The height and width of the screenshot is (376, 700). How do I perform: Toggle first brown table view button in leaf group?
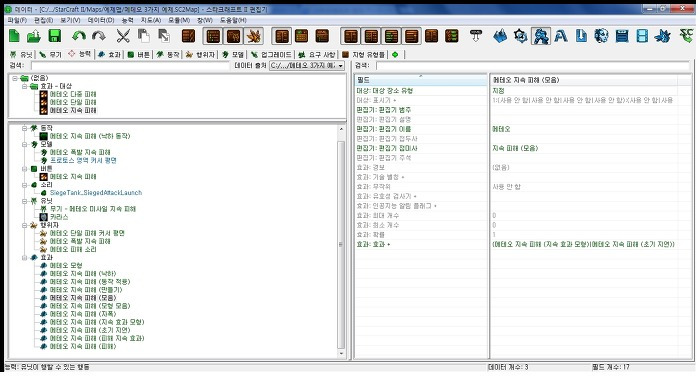point(213,36)
